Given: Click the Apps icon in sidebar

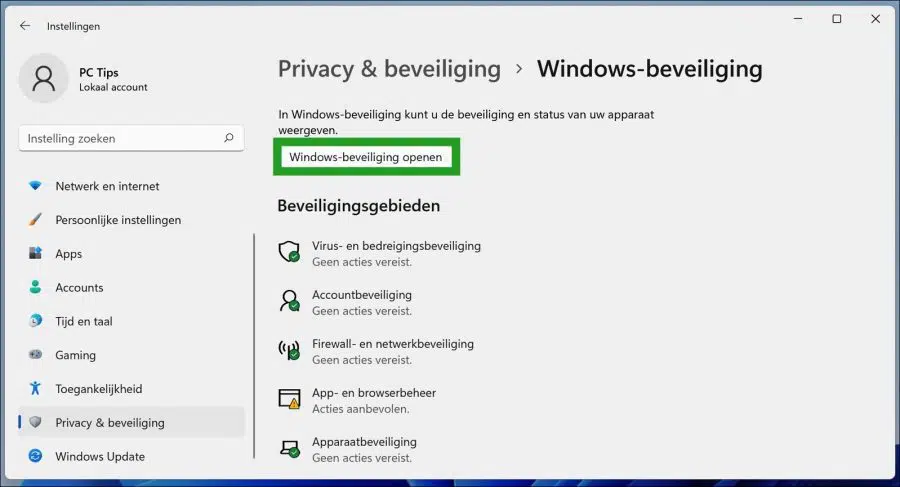Looking at the screenshot, I should tap(35, 253).
